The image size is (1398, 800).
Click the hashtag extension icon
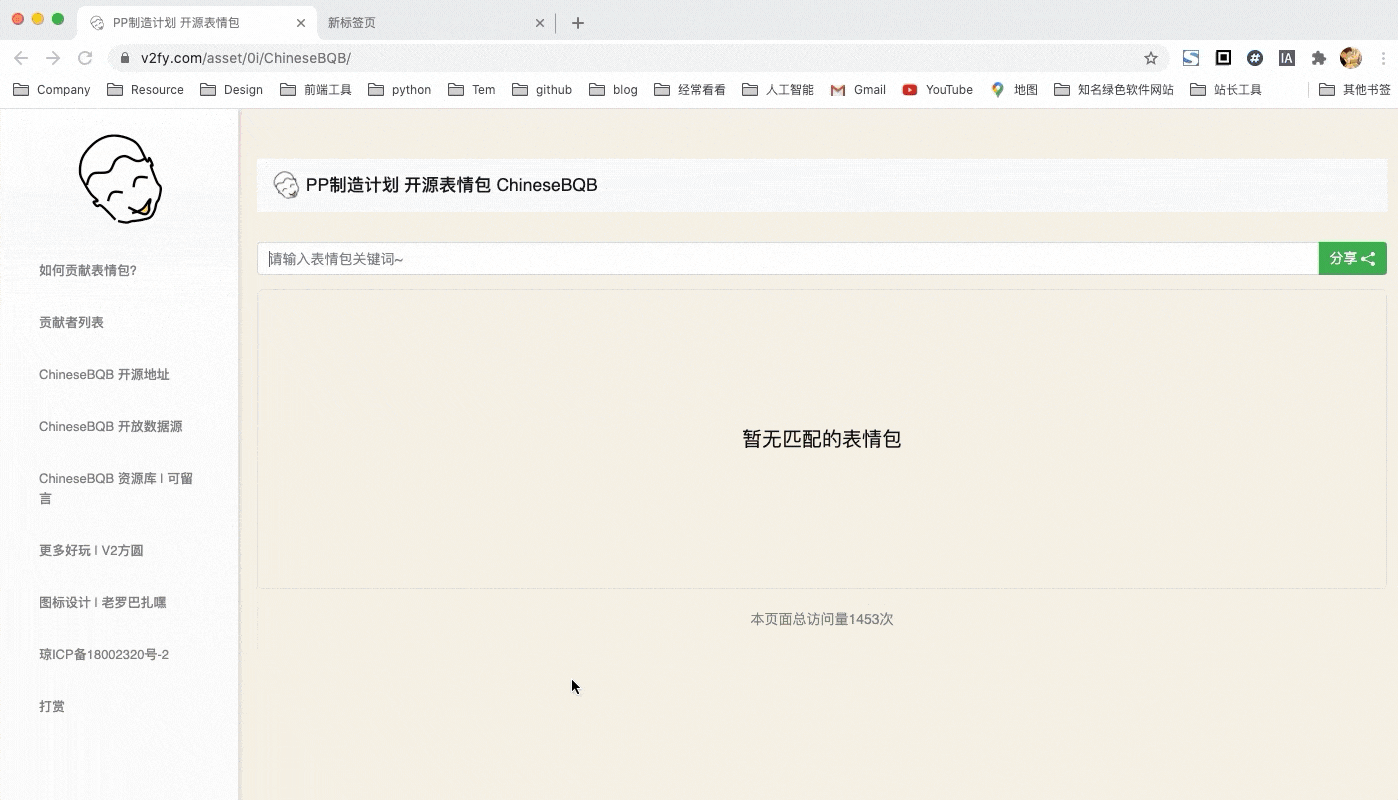point(1255,58)
